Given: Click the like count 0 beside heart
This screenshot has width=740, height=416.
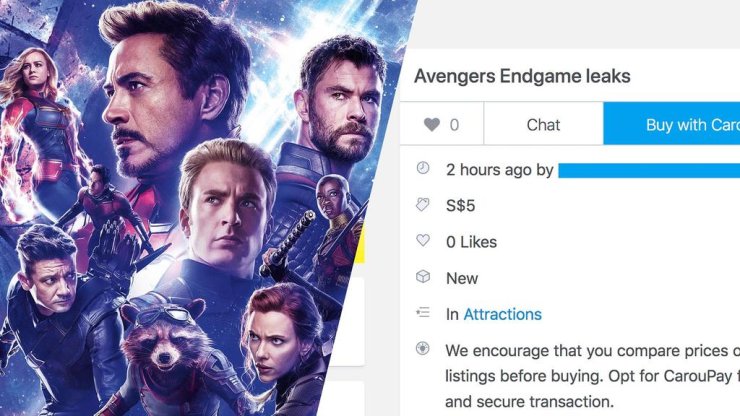Looking at the screenshot, I should [454, 125].
